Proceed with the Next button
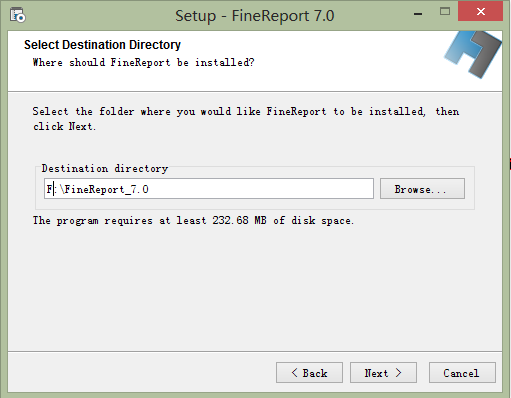Screen dimensions: 511x398 pos(383,373)
